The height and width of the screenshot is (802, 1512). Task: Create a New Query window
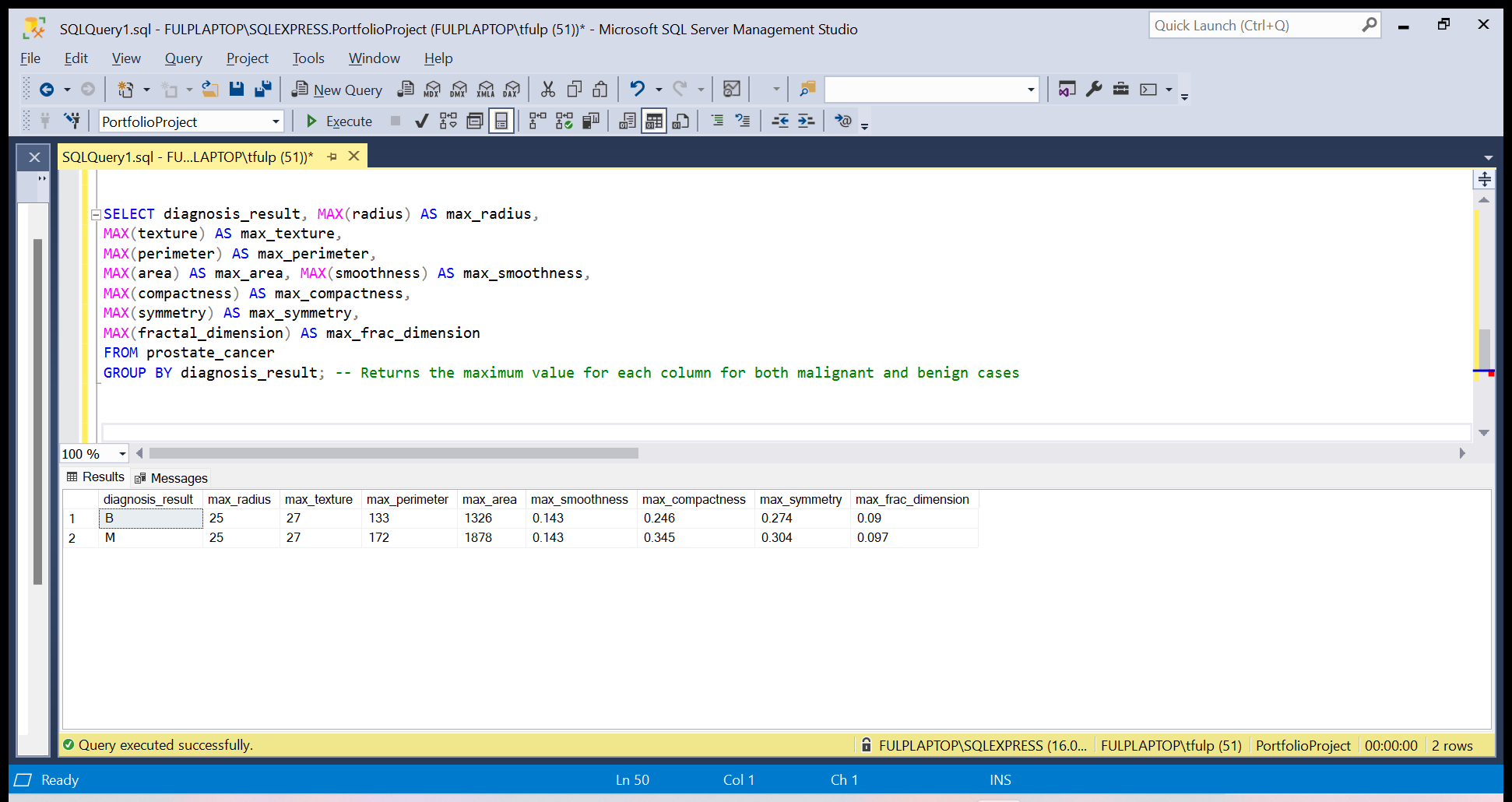(x=336, y=89)
